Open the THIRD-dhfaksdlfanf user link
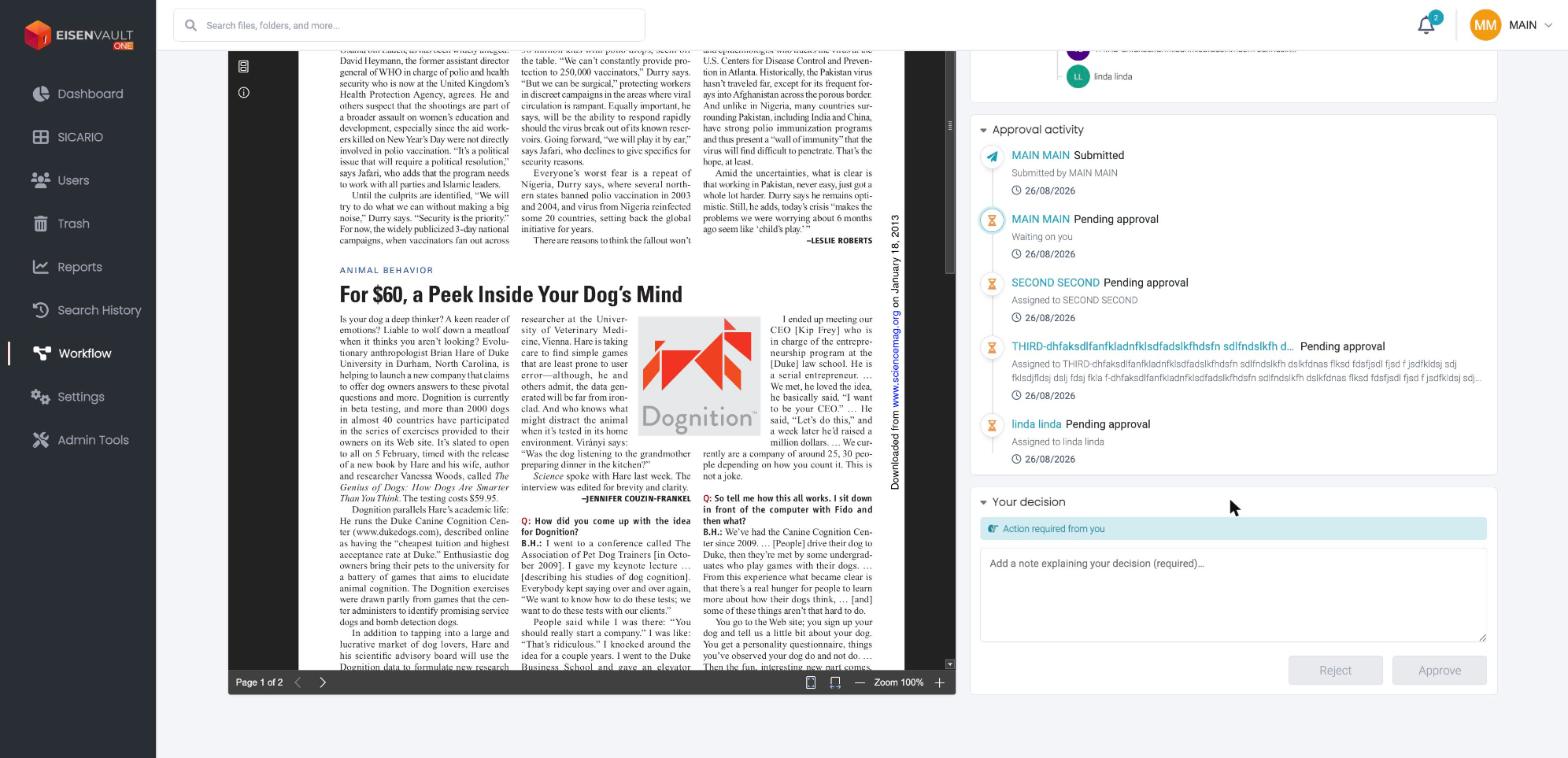Screen dimensions: 1568x758 (x=1152, y=346)
